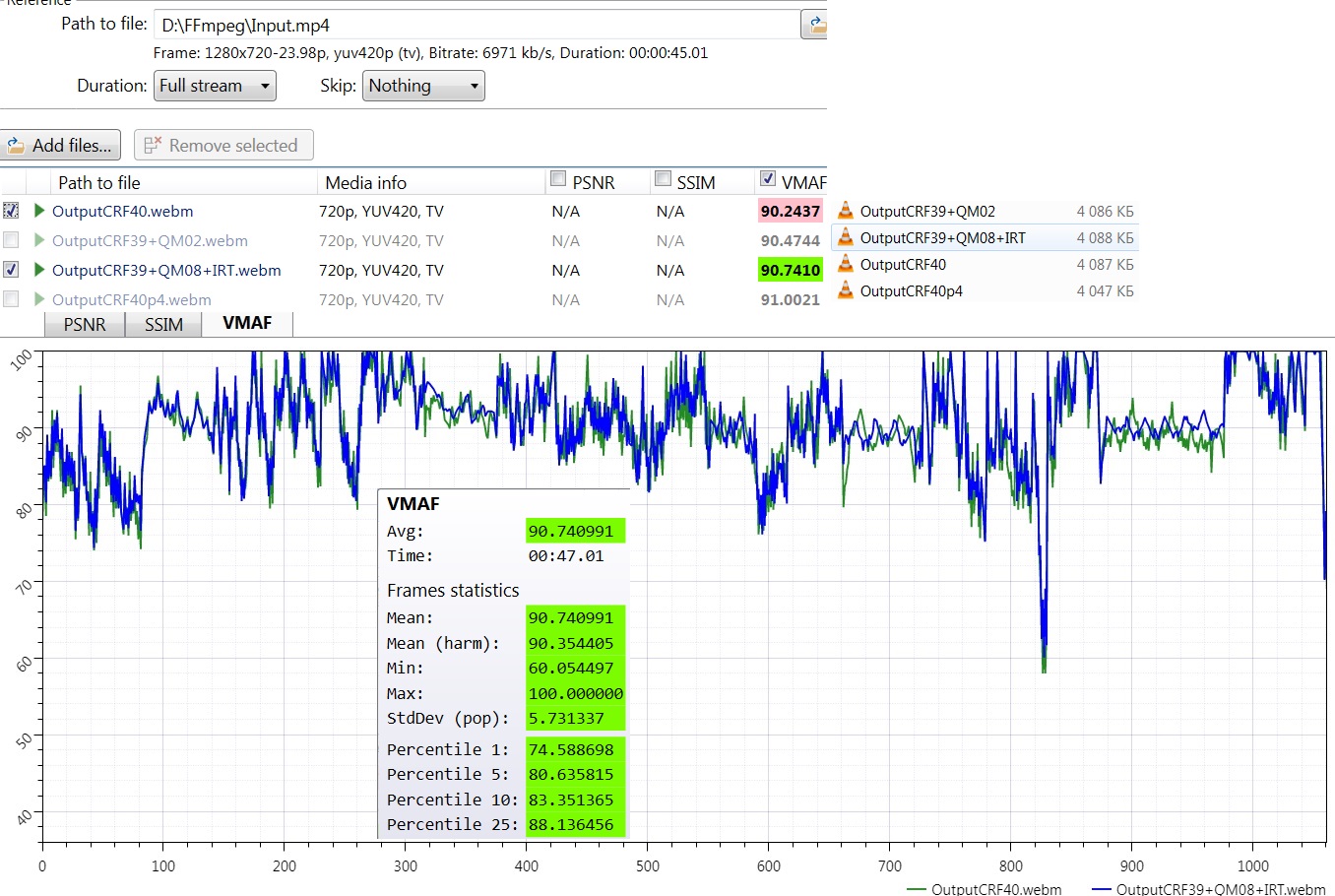The height and width of the screenshot is (896, 1335).
Task: Click play icon for OutputCRF40.webm
Action: (x=39, y=211)
